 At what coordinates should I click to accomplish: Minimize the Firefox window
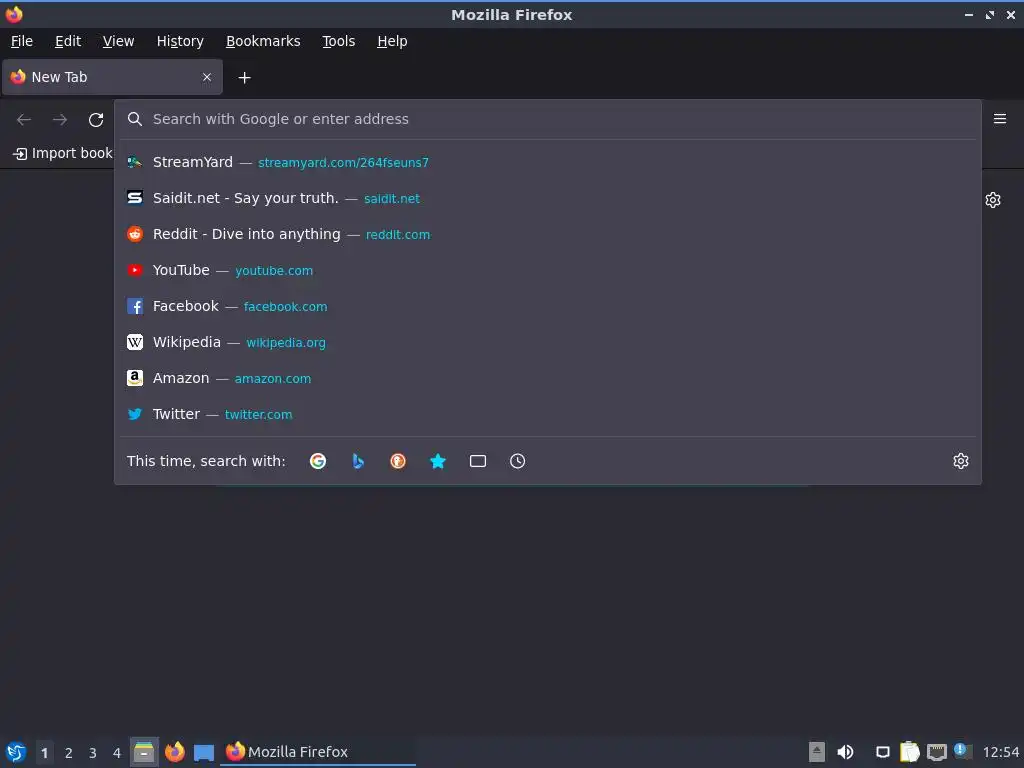coord(969,14)
